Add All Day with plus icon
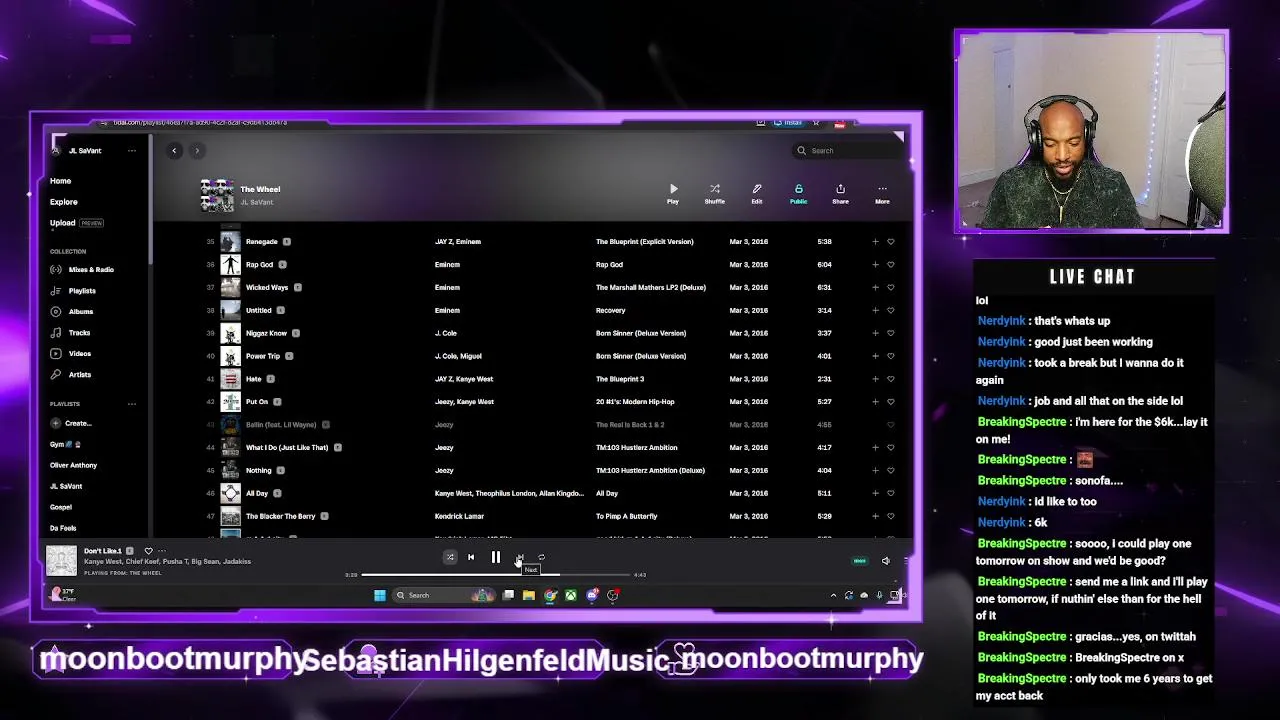 [875, 493]
